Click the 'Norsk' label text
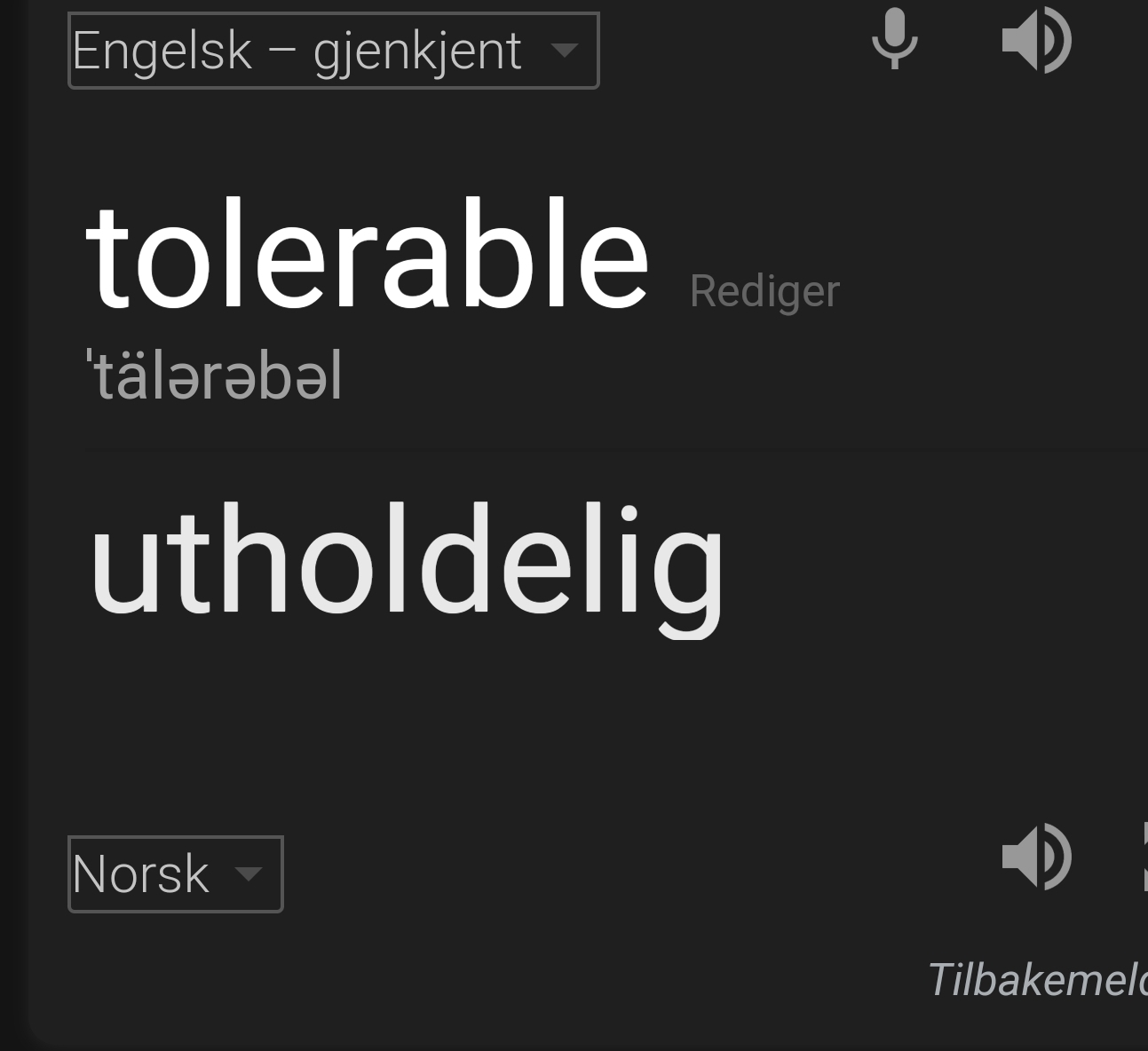The image size is (1148, 1051). [x=140, y=874]
